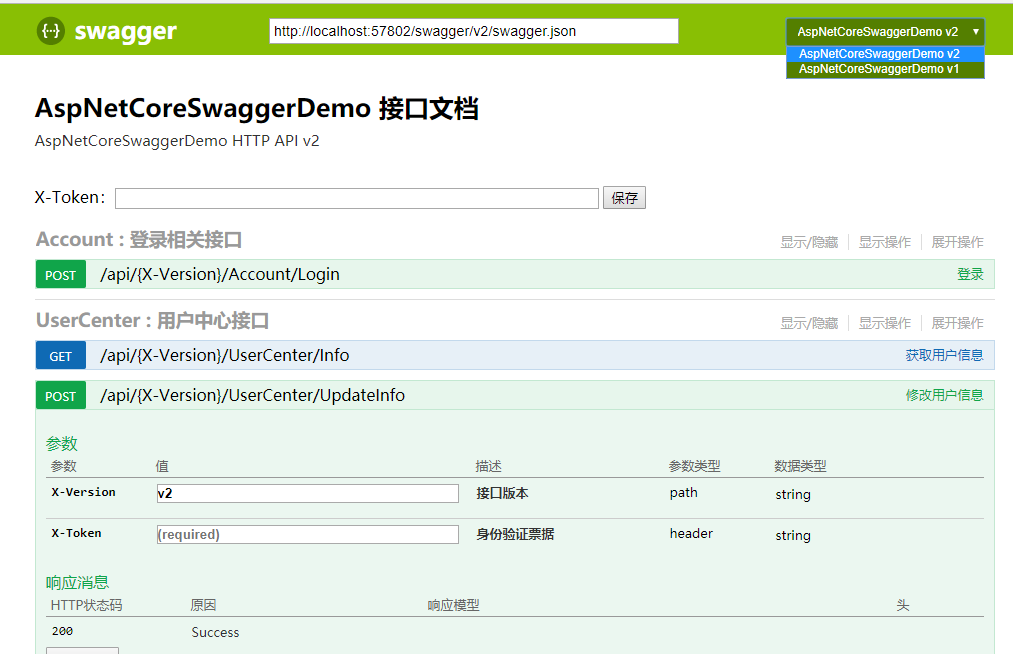Image resolution: width=1013 pixels, height=654 pixels.
Task: Click POST badge of Account/Login endpoint
Action: coord(61,275)
